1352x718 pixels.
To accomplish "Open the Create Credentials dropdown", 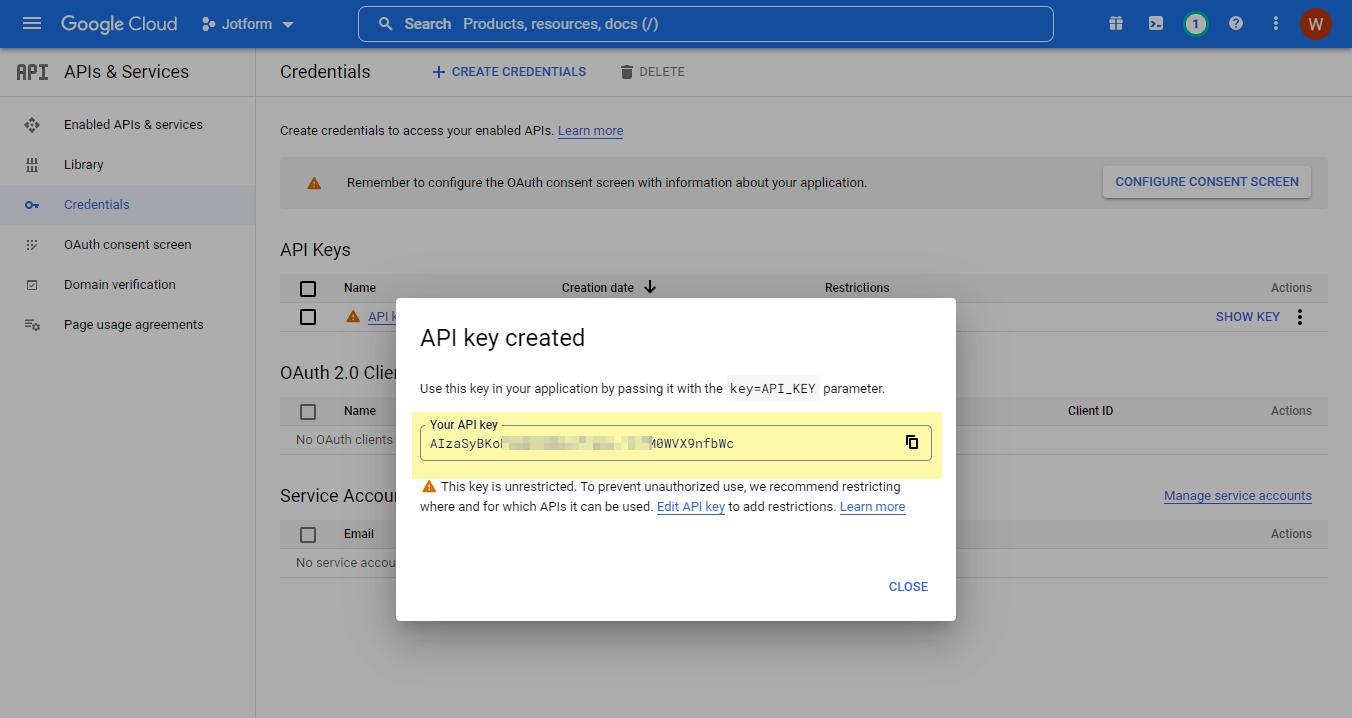I will point(509,72).
